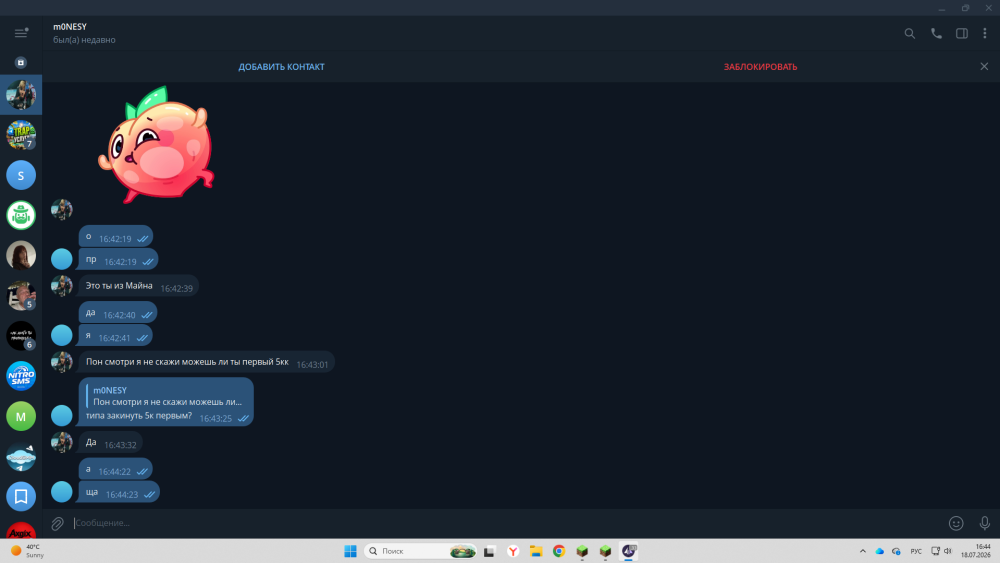
Task: Expand hidden system tray icons chevron
Action: click(863, 551)
